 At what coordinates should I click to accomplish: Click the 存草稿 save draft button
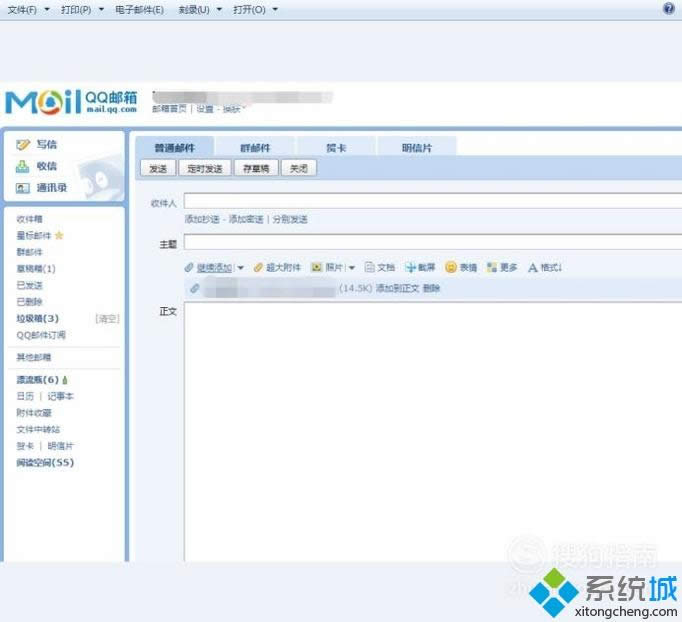[x=256, y=168]
